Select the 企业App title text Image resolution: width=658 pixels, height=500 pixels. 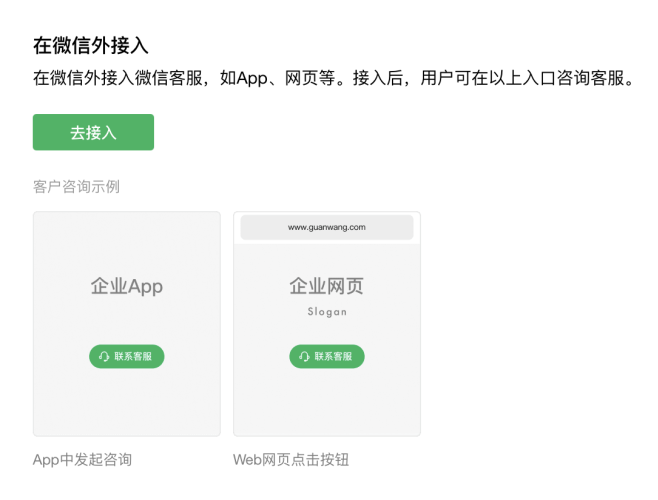coord(127,286)
